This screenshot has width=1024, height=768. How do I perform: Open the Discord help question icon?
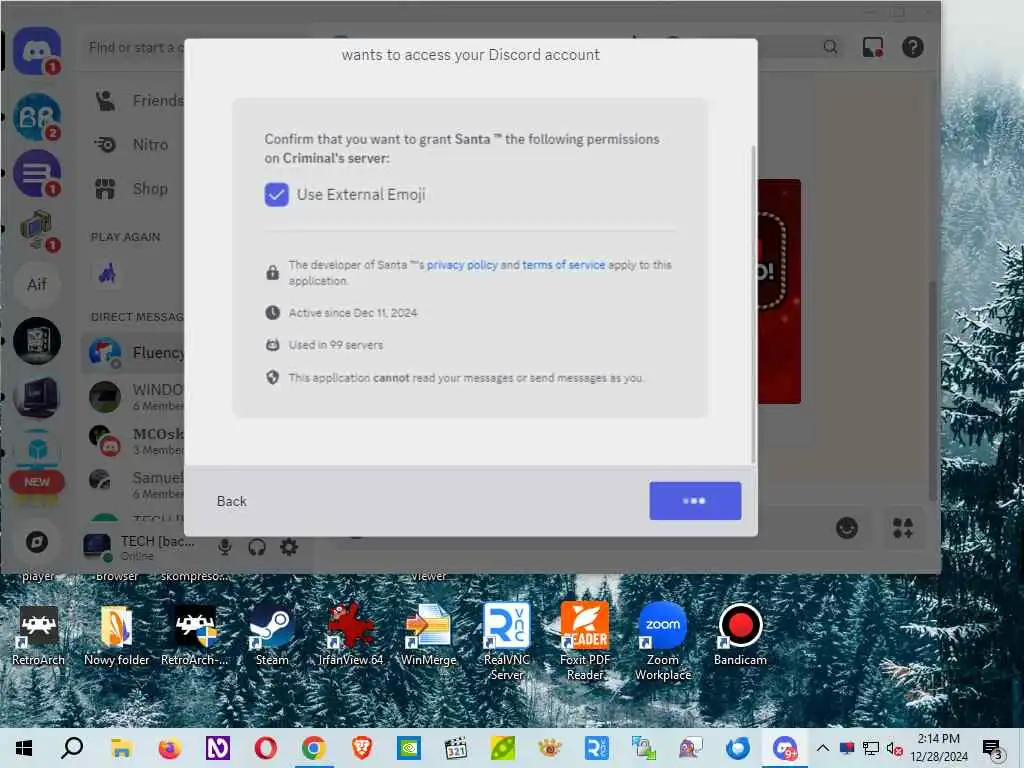coord(912,47)
